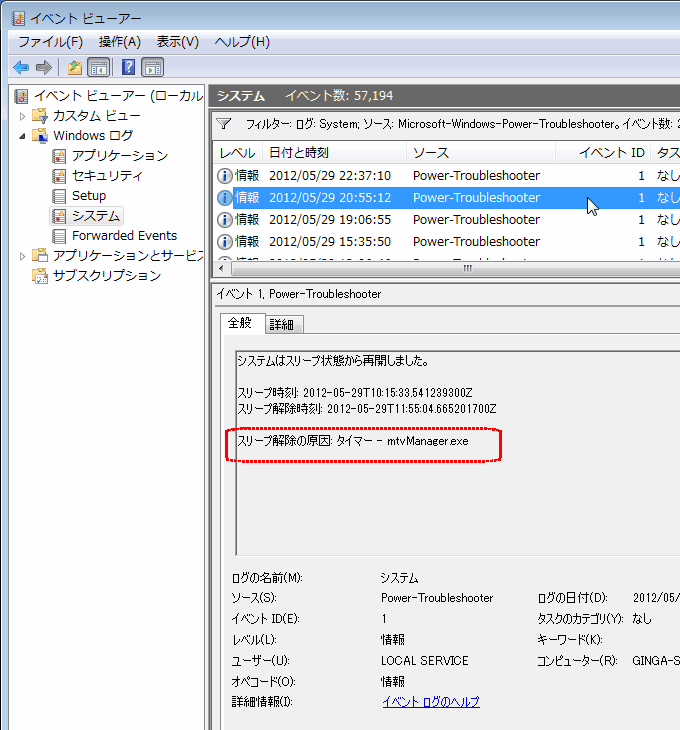Toggle the show/hide console tree icon
Screen dimensions: 680x730
99,67
